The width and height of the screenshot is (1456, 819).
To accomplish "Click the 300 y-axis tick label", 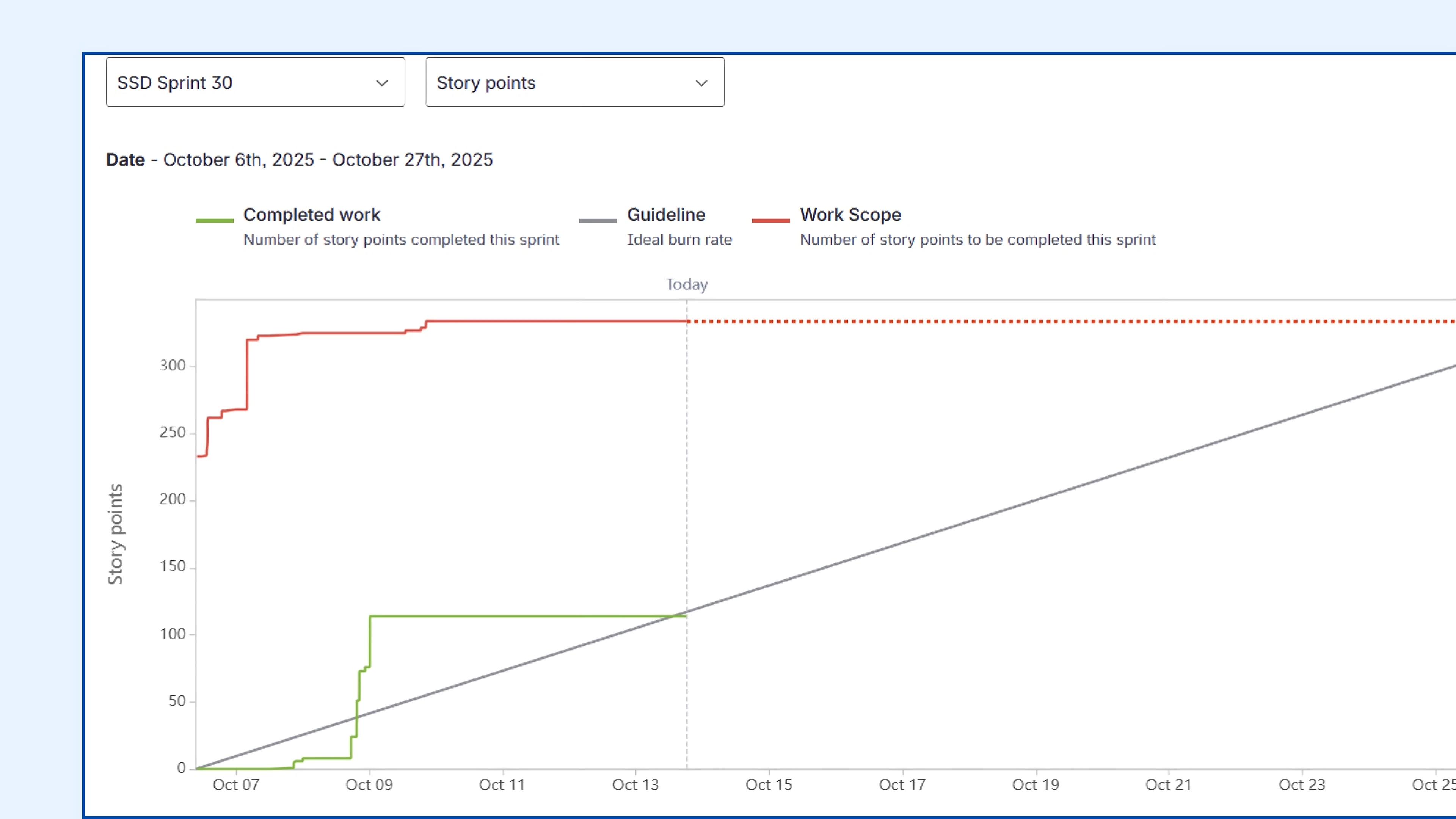I will [173, 366].
